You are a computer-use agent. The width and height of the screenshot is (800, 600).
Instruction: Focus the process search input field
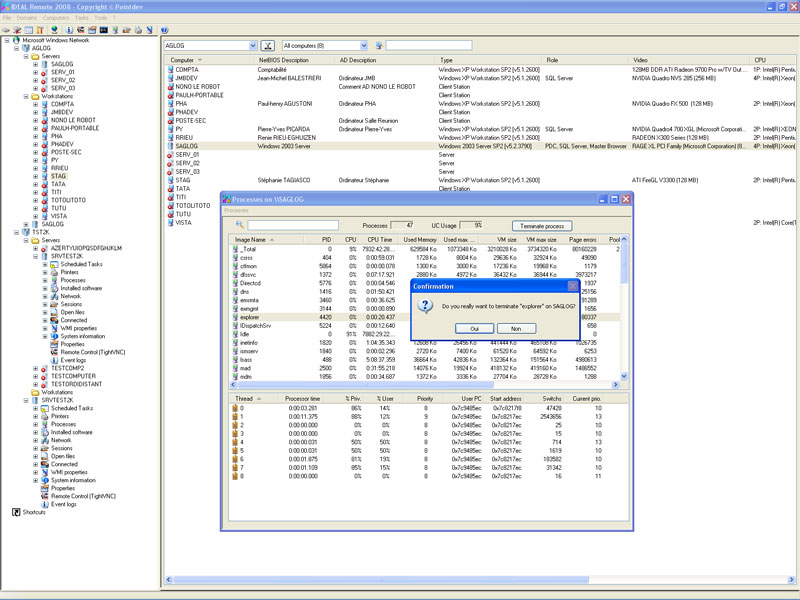click(x=293, y=225)
